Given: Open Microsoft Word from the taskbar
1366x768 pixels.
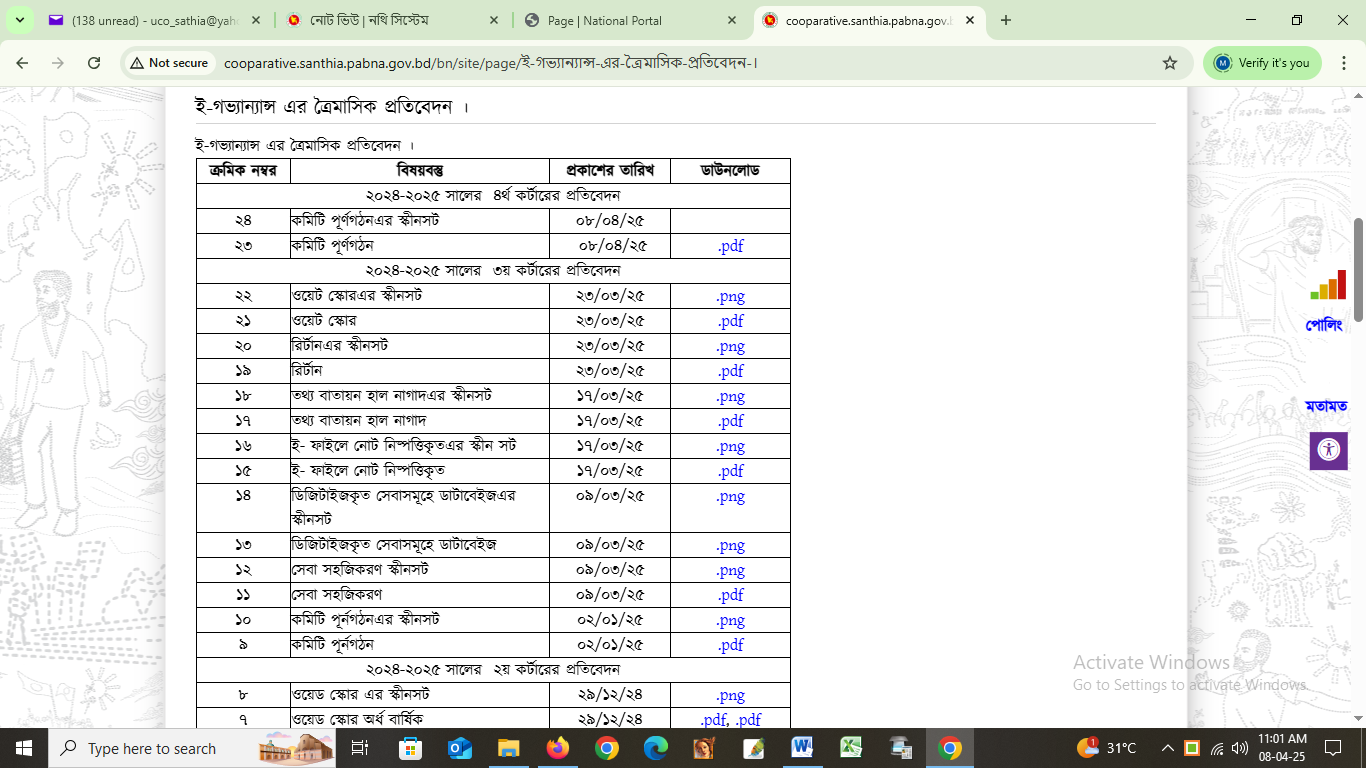Looking at the screenshot, I should 802,748.
